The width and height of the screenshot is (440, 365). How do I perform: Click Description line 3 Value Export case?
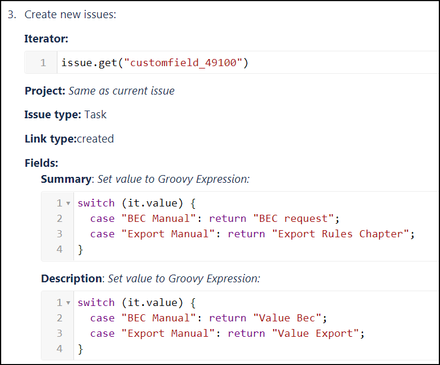pos(227,333)
